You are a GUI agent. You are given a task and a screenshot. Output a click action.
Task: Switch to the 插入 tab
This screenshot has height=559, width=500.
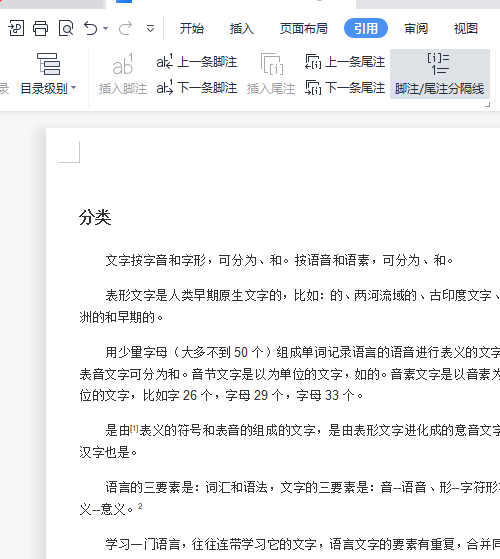(242, 28)
